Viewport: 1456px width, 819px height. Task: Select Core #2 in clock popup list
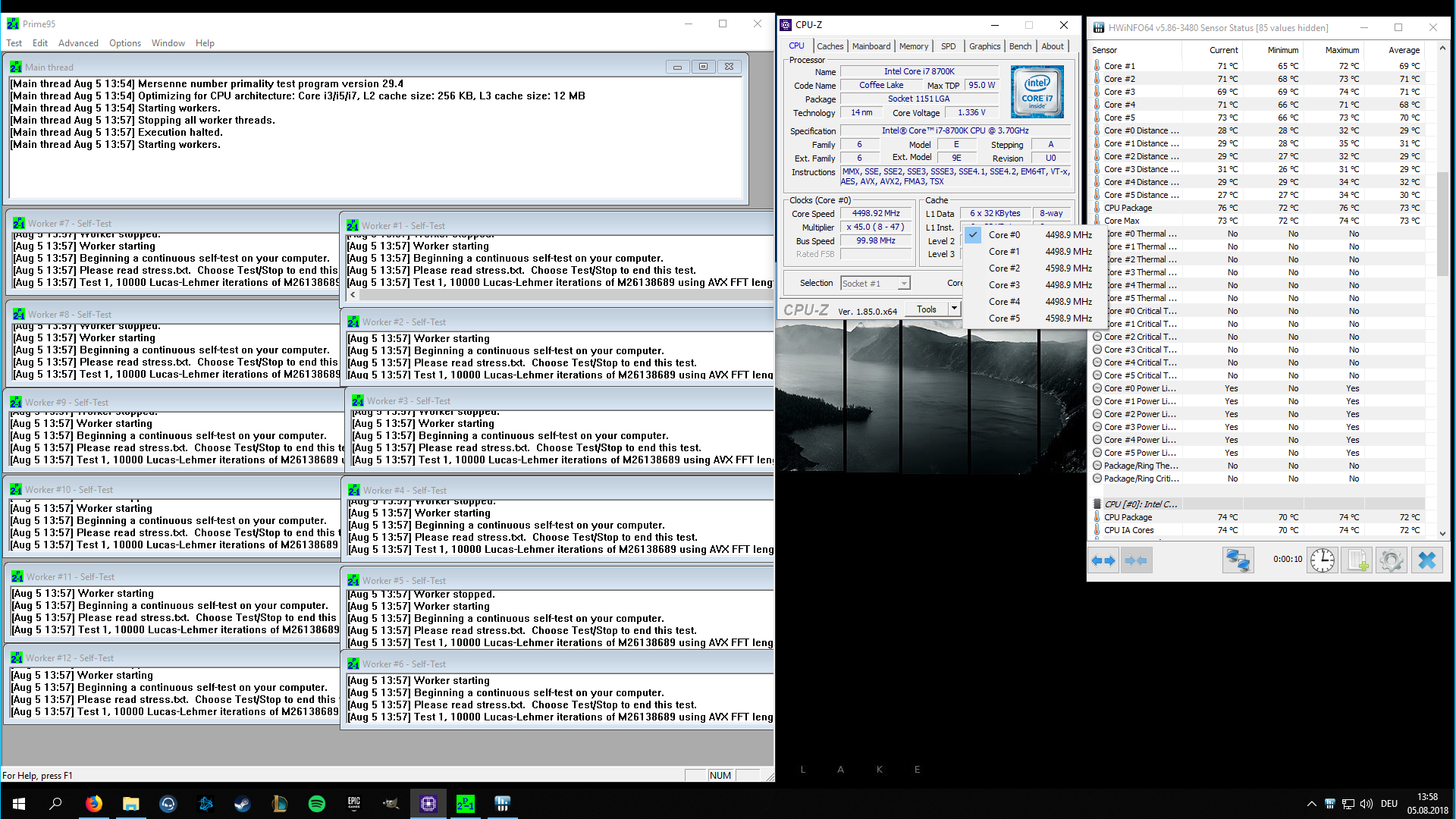1004,268
